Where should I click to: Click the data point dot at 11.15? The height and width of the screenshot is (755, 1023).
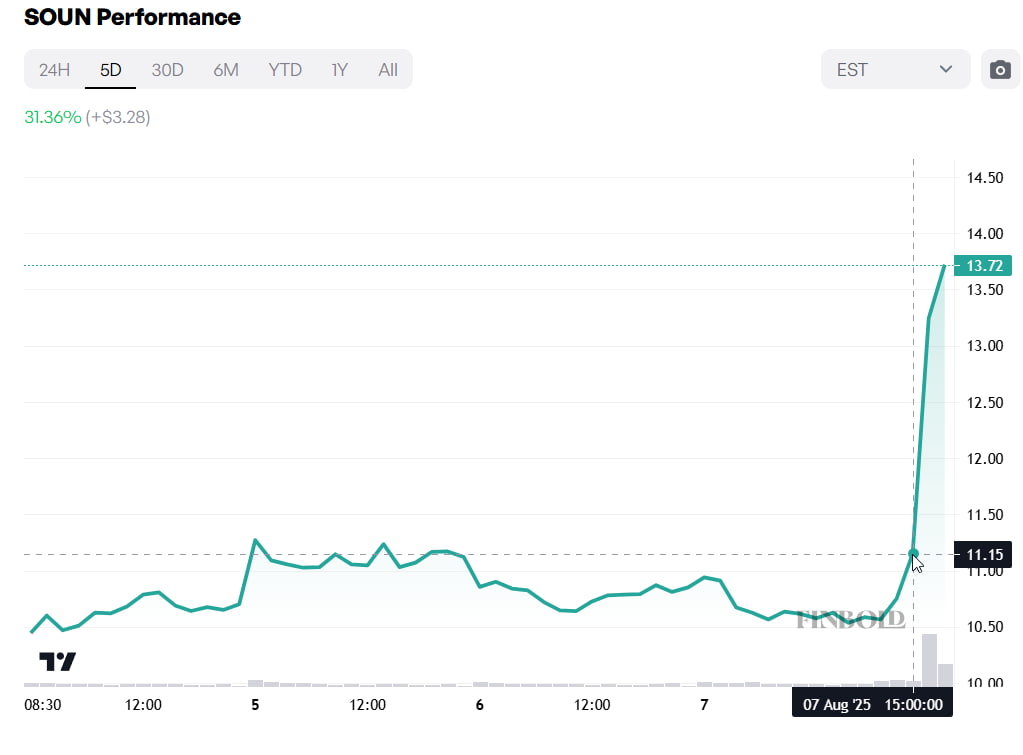tap(913, 554)
